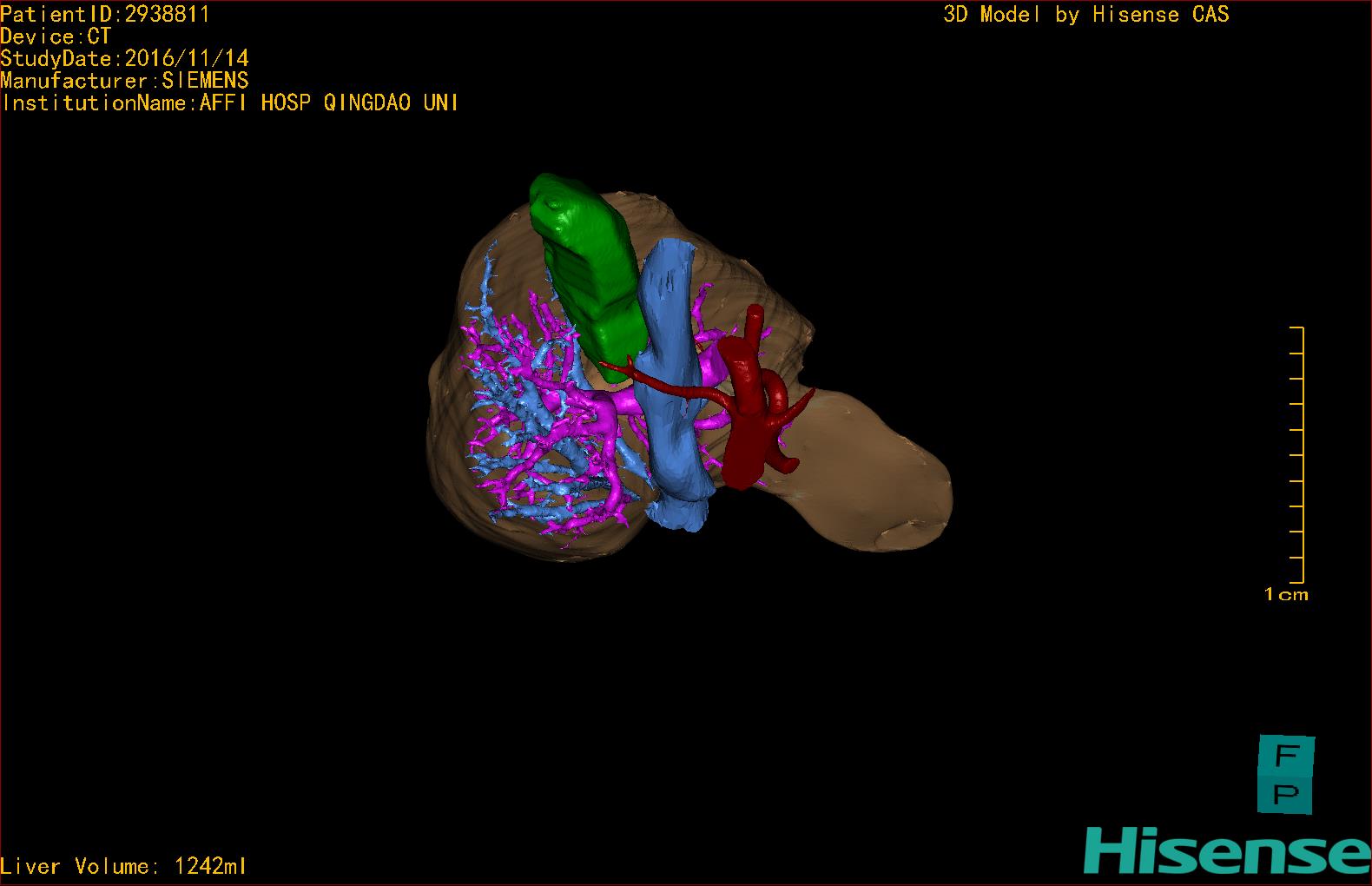
Task: Click the Device:CT label
Action: tap(56, 36)
